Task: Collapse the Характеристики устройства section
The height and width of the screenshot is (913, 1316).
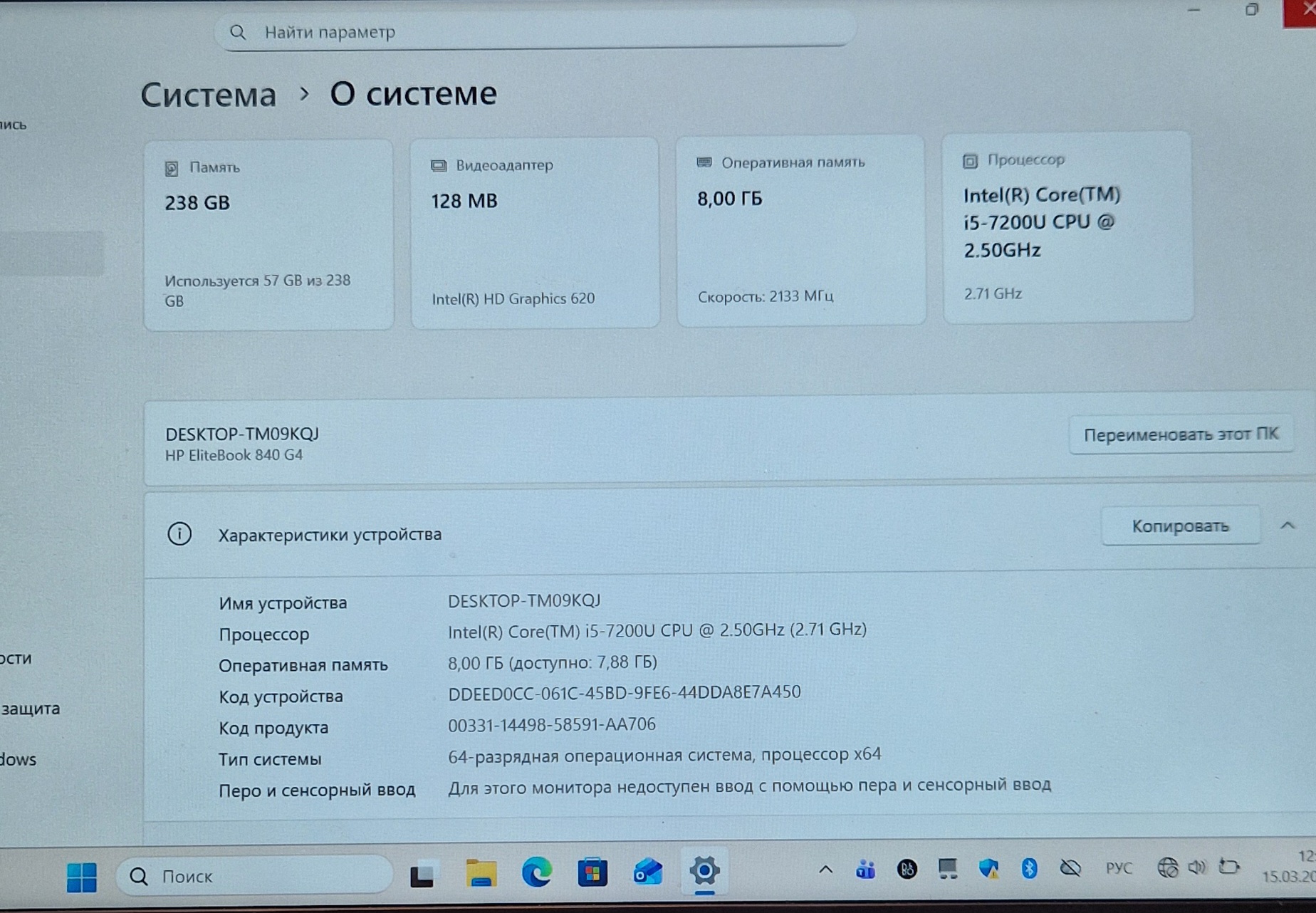Action: [x=1288, y=526]
